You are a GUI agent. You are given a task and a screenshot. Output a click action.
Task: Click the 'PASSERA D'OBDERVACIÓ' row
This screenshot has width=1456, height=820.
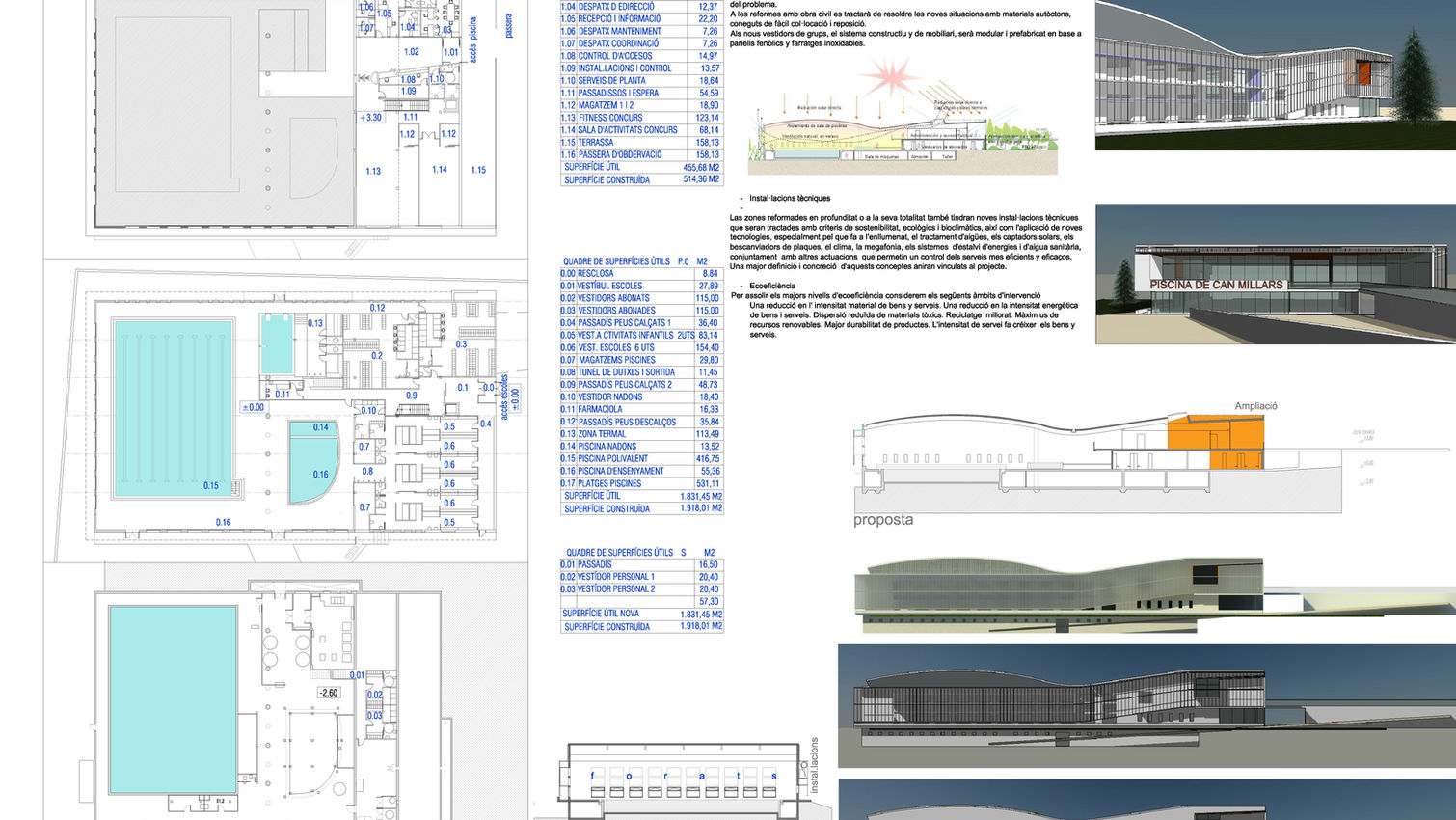click(640, 154)
